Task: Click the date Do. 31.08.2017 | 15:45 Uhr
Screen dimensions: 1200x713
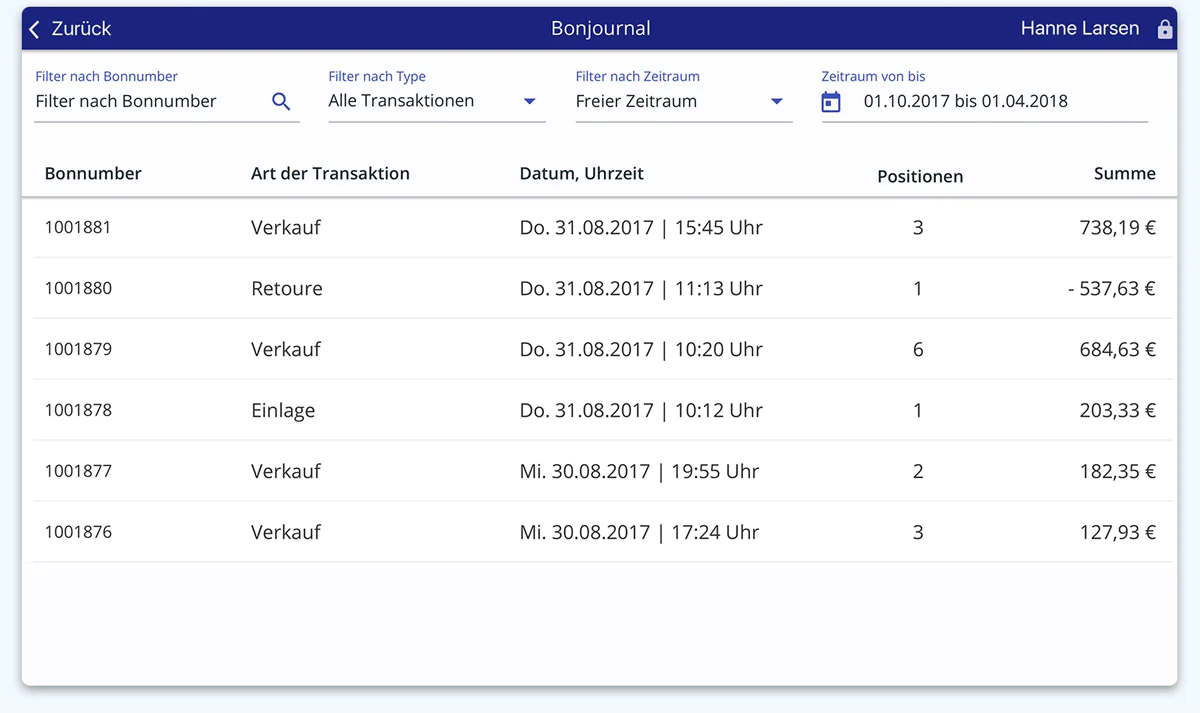Action: point(641,228)
